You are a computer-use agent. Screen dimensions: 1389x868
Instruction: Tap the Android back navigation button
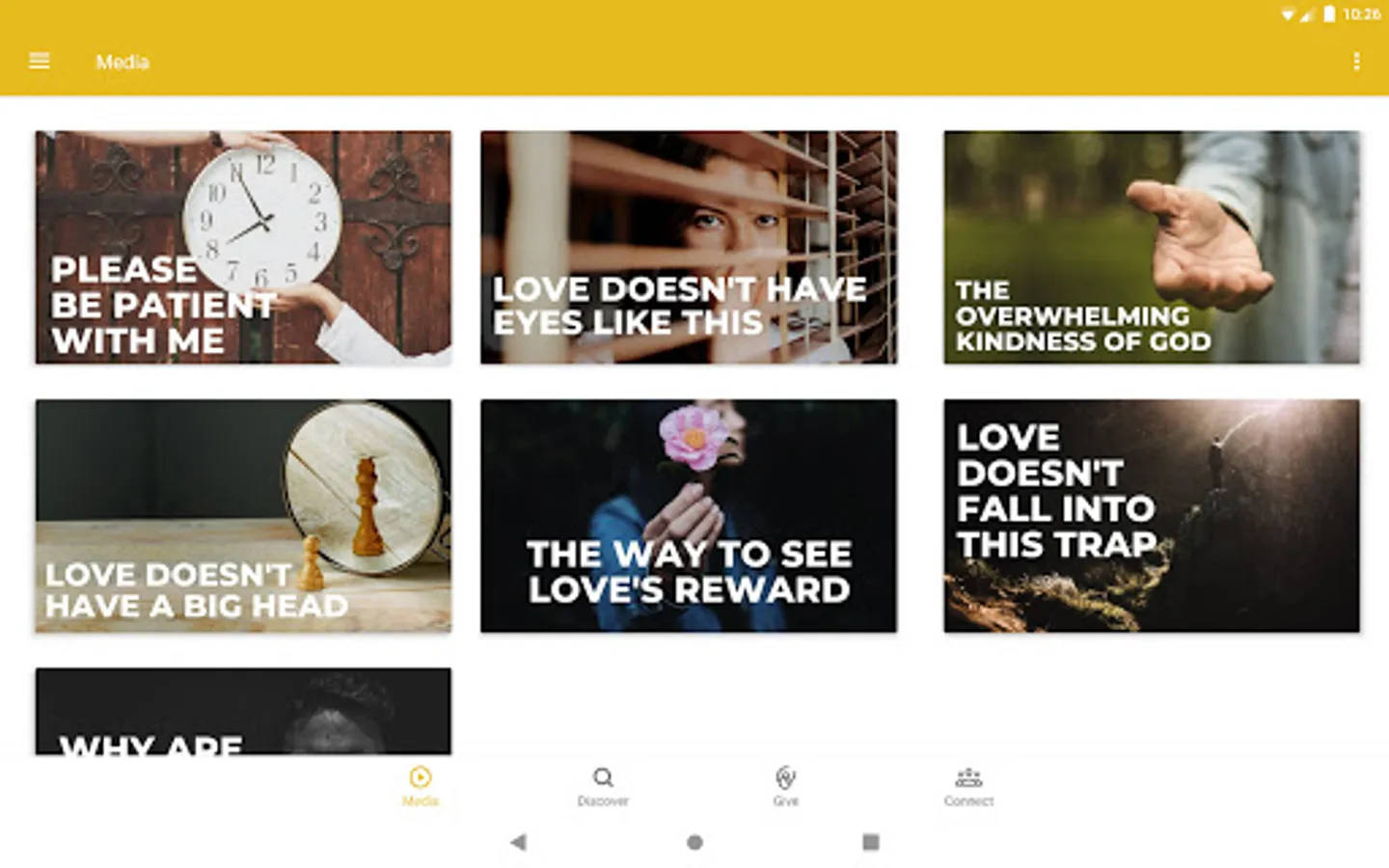518,842
